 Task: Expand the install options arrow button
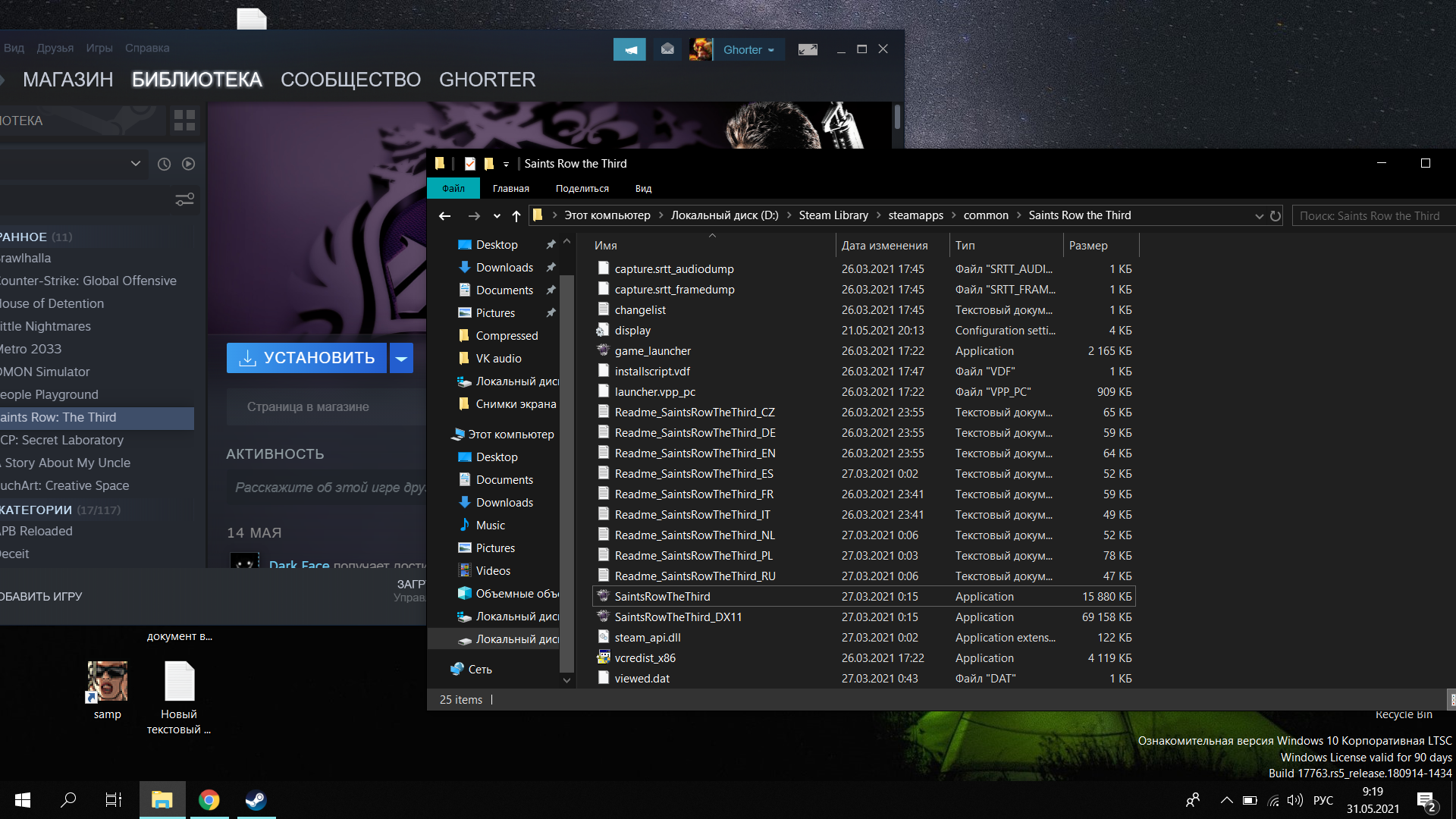click(401, 358)
